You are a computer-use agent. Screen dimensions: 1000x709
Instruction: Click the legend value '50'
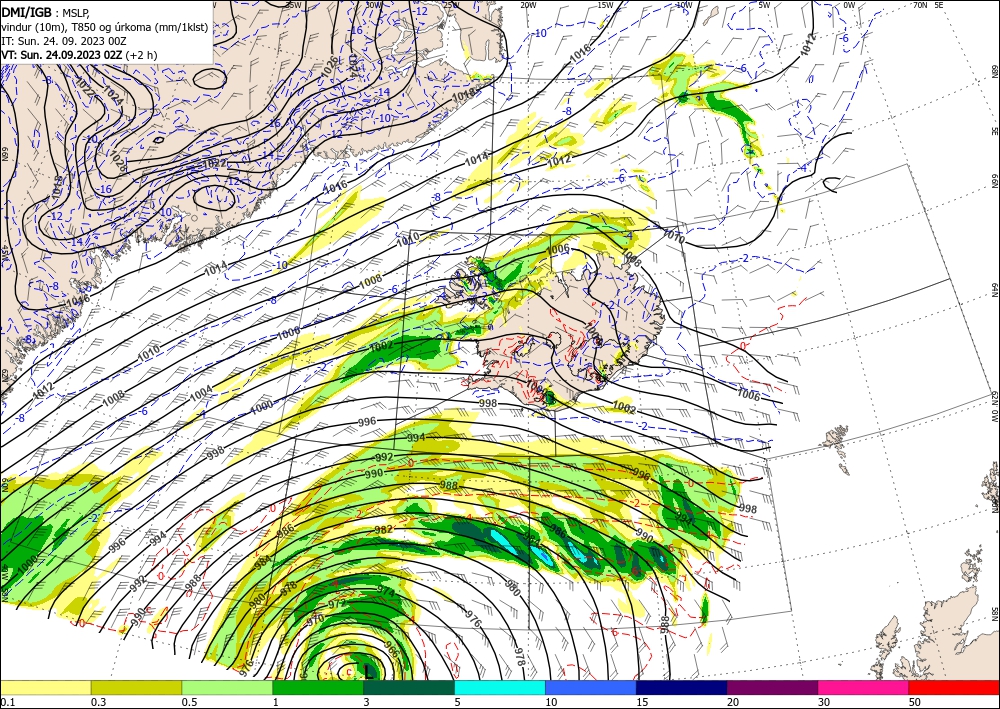(x=915, y=702)
